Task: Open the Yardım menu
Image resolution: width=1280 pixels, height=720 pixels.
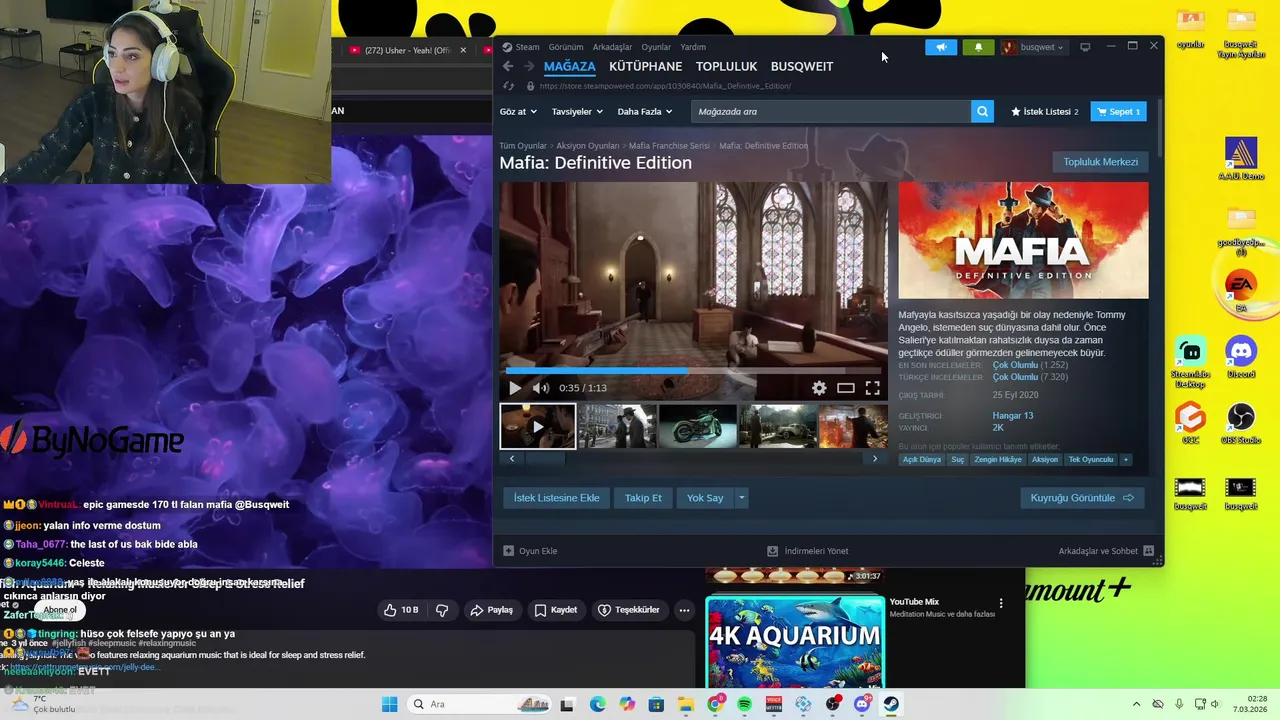Action: (693, 47)
